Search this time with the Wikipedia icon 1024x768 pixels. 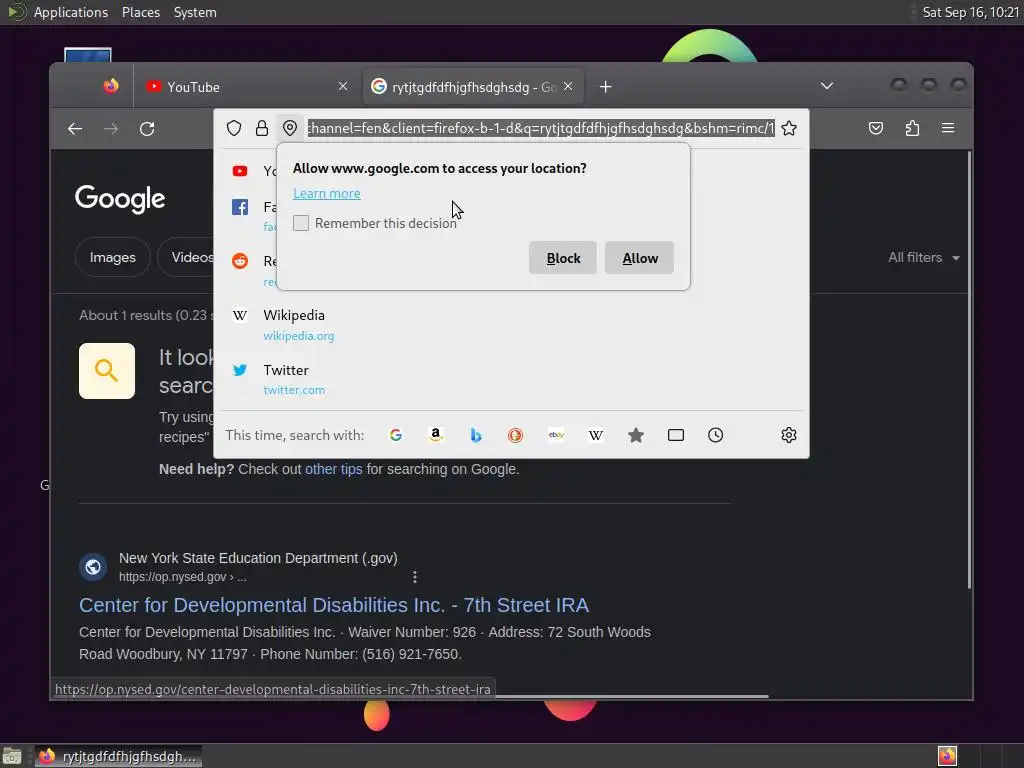pos(596,435)
